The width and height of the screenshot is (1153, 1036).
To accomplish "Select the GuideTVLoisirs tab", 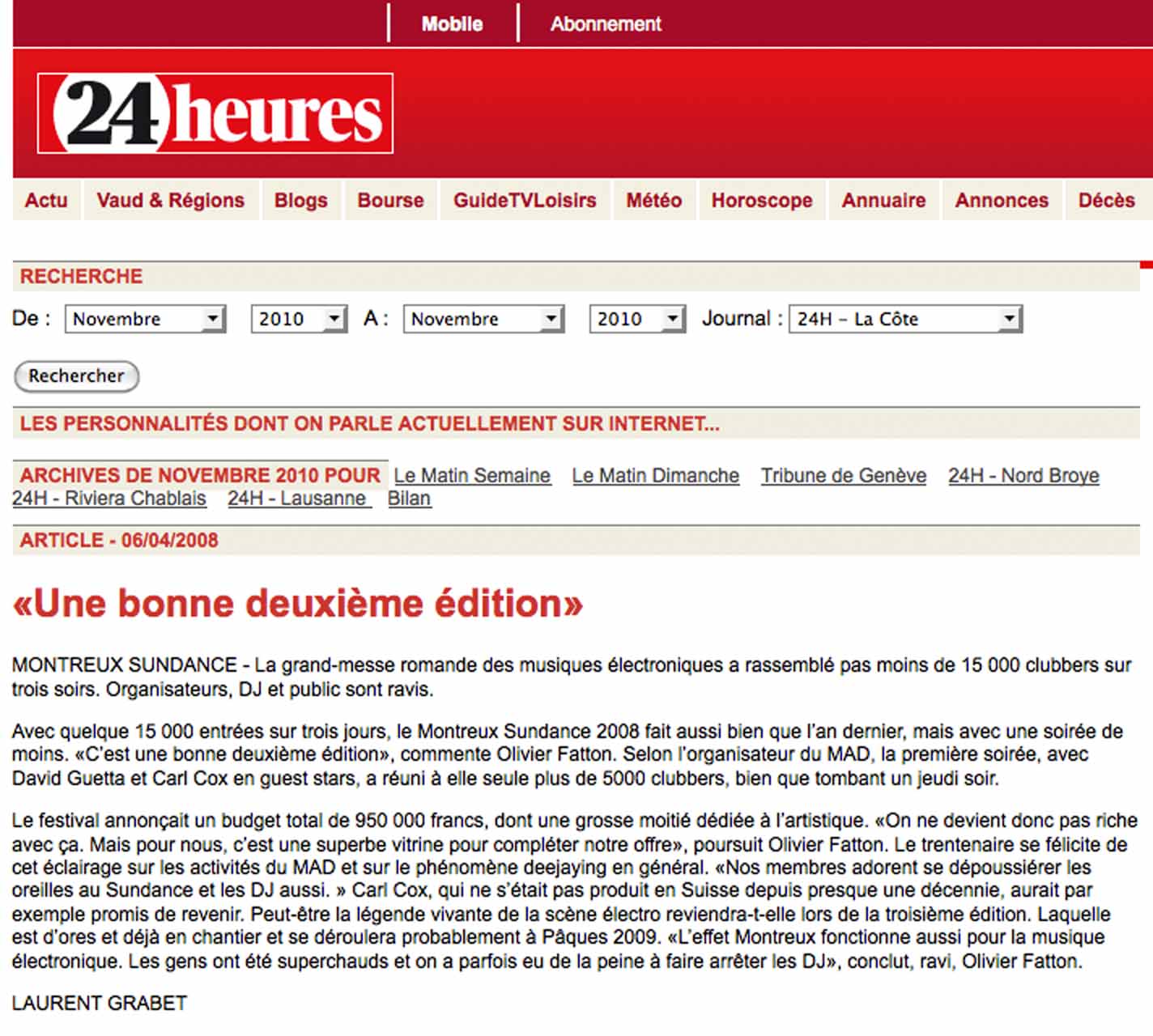I will 525,201.
